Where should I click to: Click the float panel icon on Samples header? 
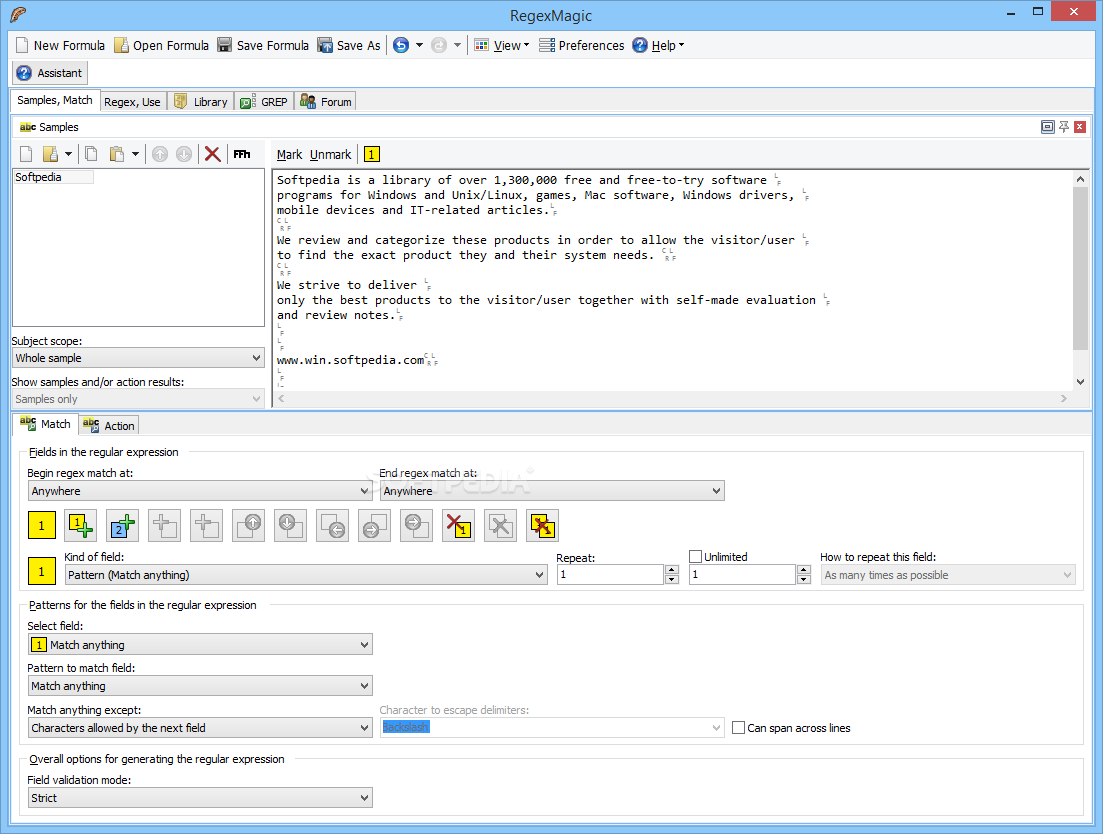coord(1047,127)
